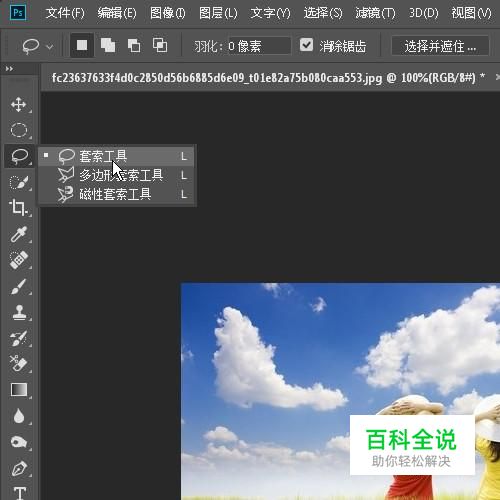500x500 pixels.
Task: Open the 选择(S) menu
Action: (x=323, y=13)
